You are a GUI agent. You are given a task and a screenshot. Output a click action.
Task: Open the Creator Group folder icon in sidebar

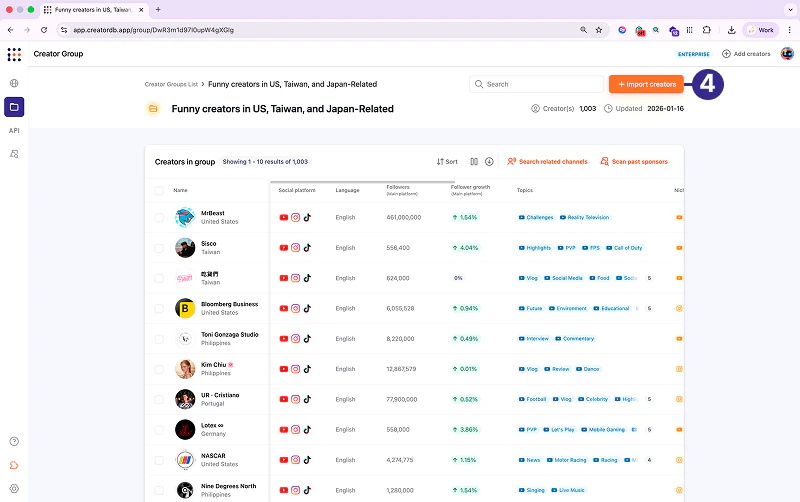[x=14, y=107]
